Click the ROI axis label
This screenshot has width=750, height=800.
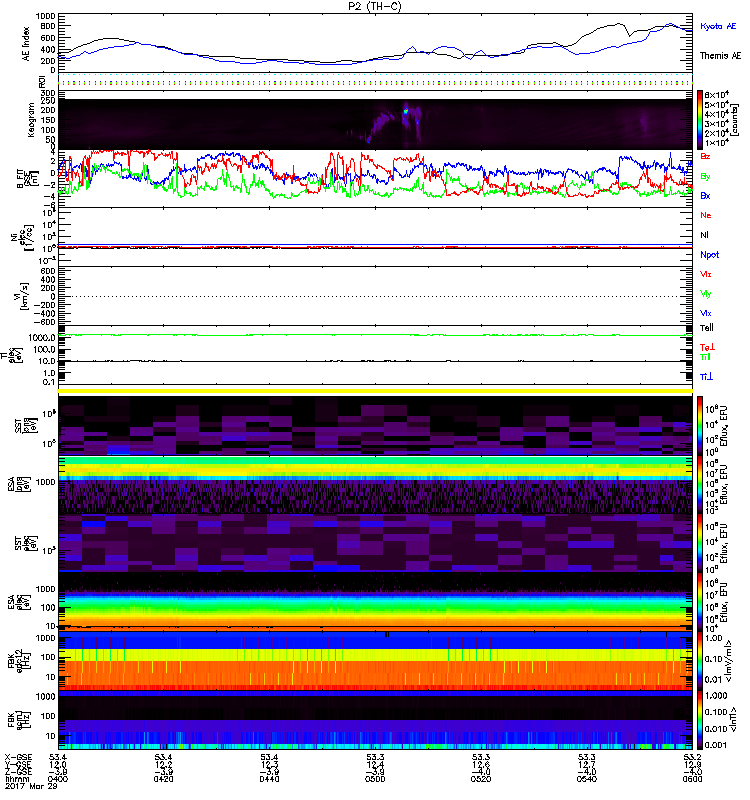[x=42, y=81]
